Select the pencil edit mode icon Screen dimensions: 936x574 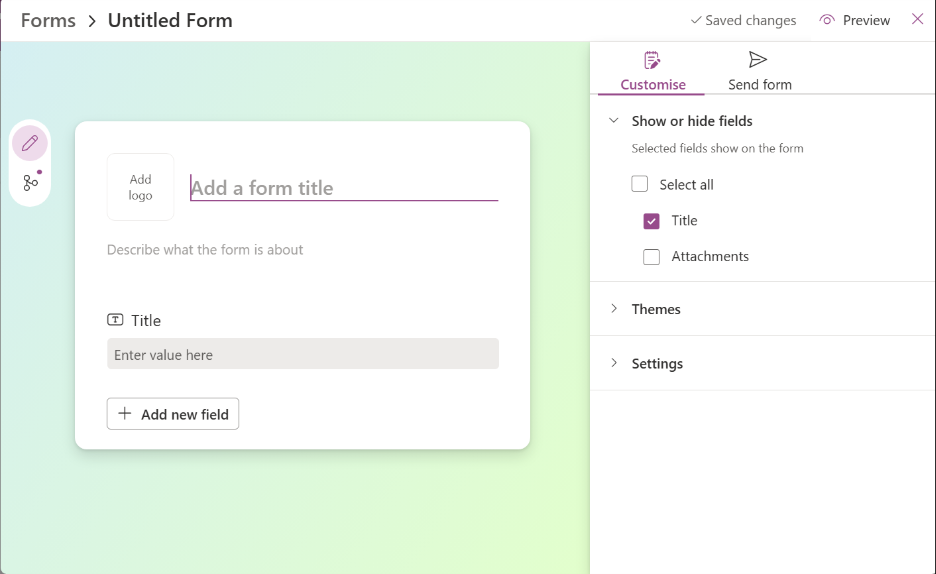pos(30,143)
